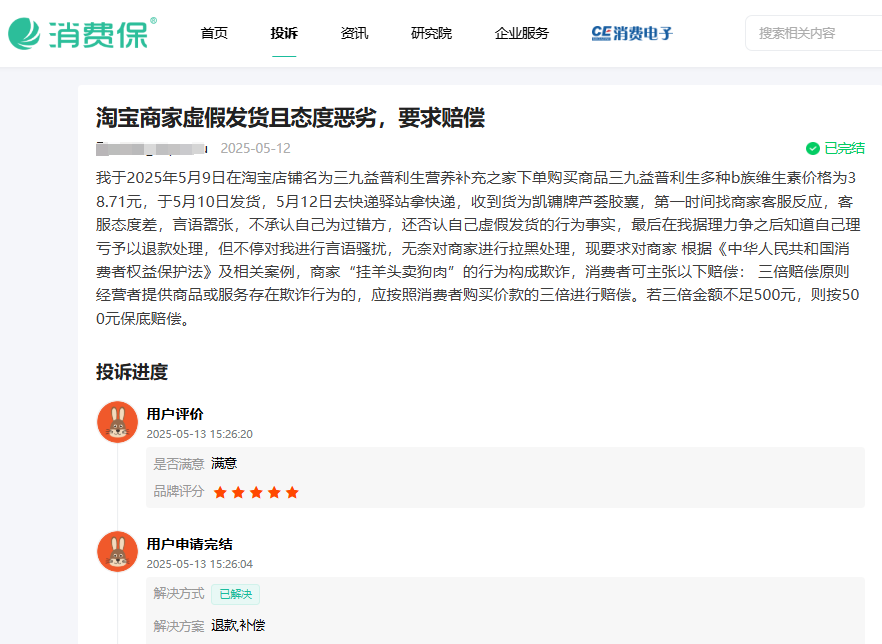Image resolution: width=882 pixels, height=644 pixels.
Task: Click the 退款,补偿 resolution text
Action: pyautogui.click(x=238, y=625)
